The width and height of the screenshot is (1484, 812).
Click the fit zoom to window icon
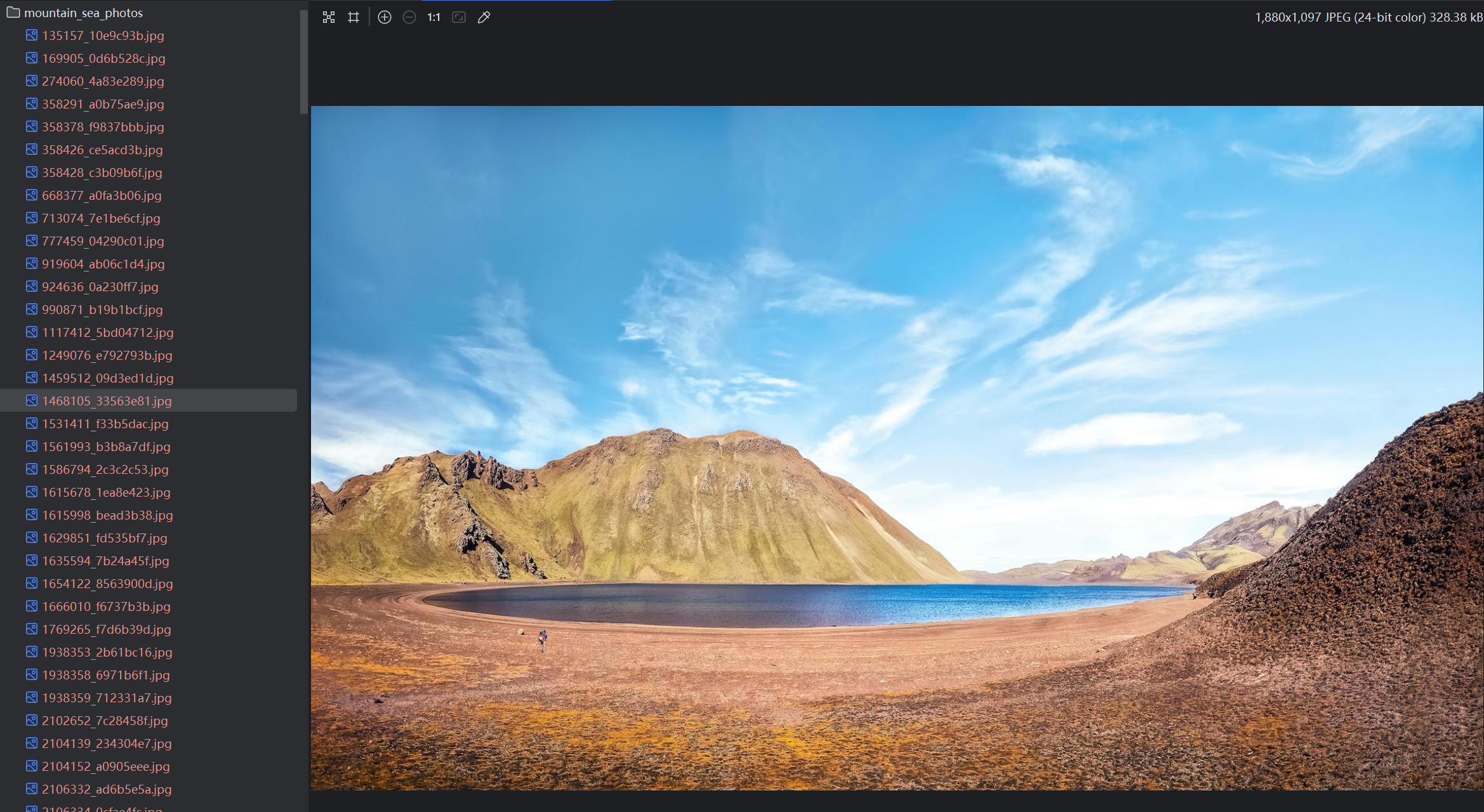pos(459,17)
